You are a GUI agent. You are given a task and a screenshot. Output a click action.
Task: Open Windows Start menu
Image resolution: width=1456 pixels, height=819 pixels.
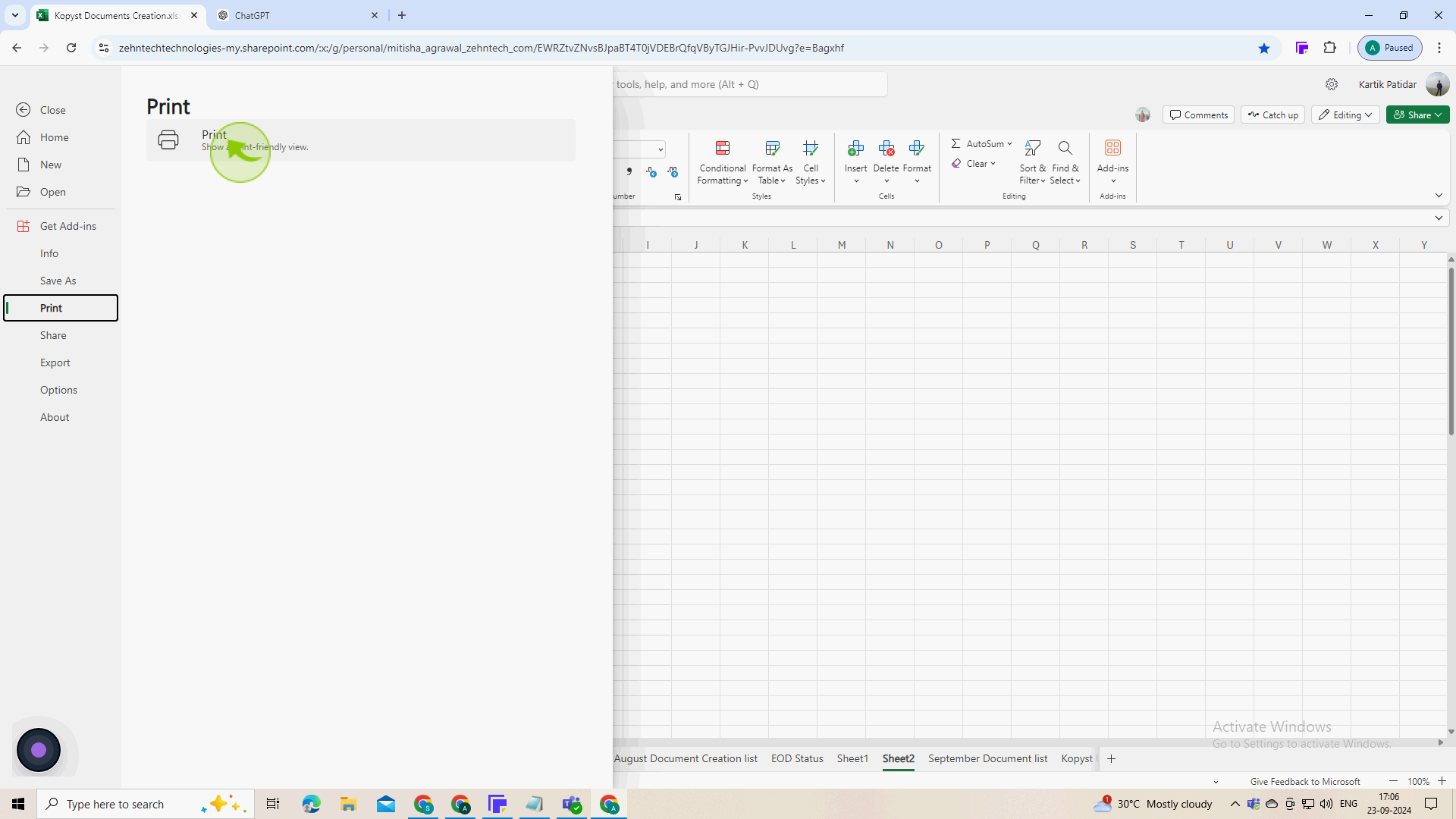point(18,804)
